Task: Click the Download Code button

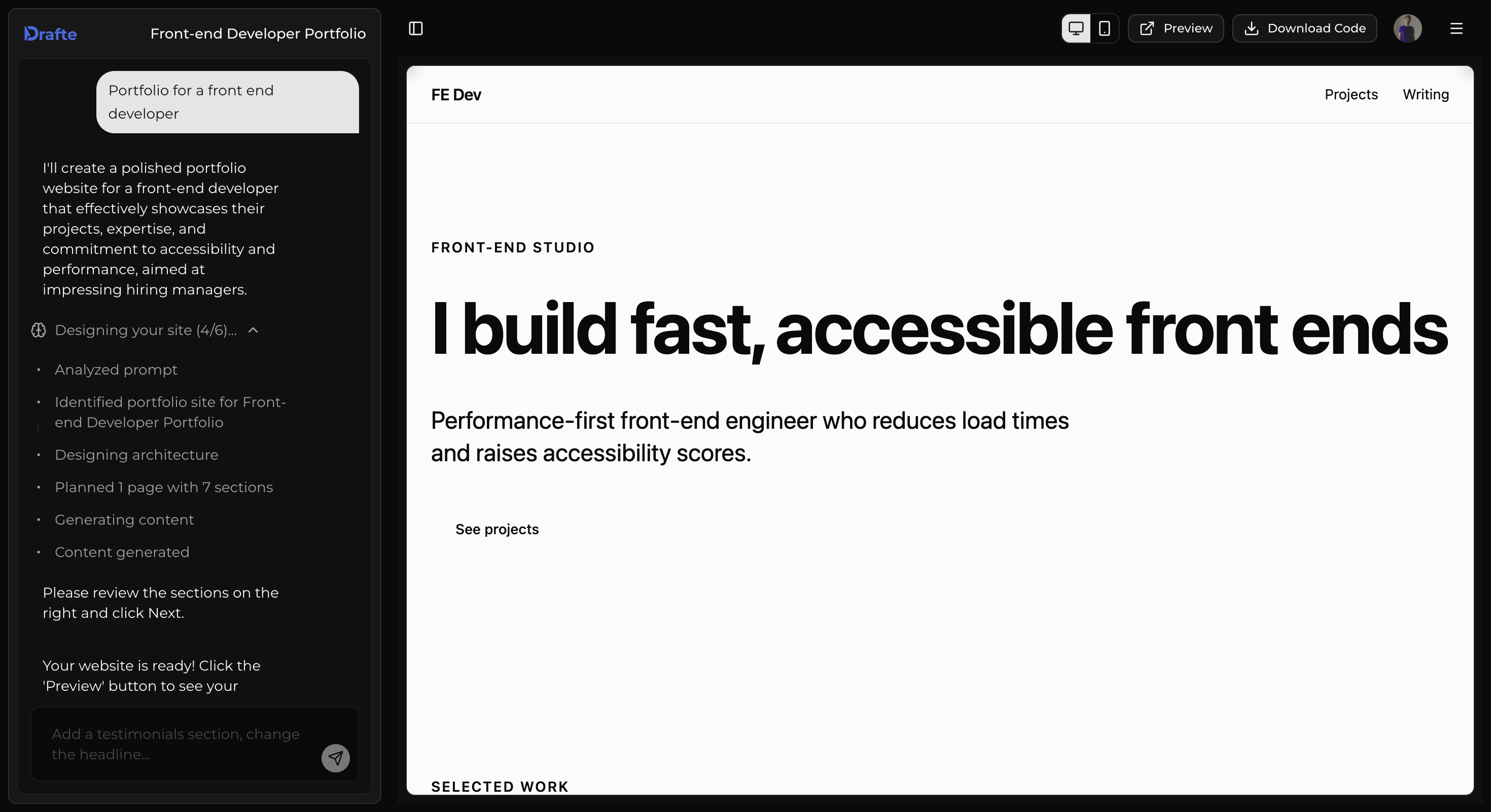Action: [1304, 28]
